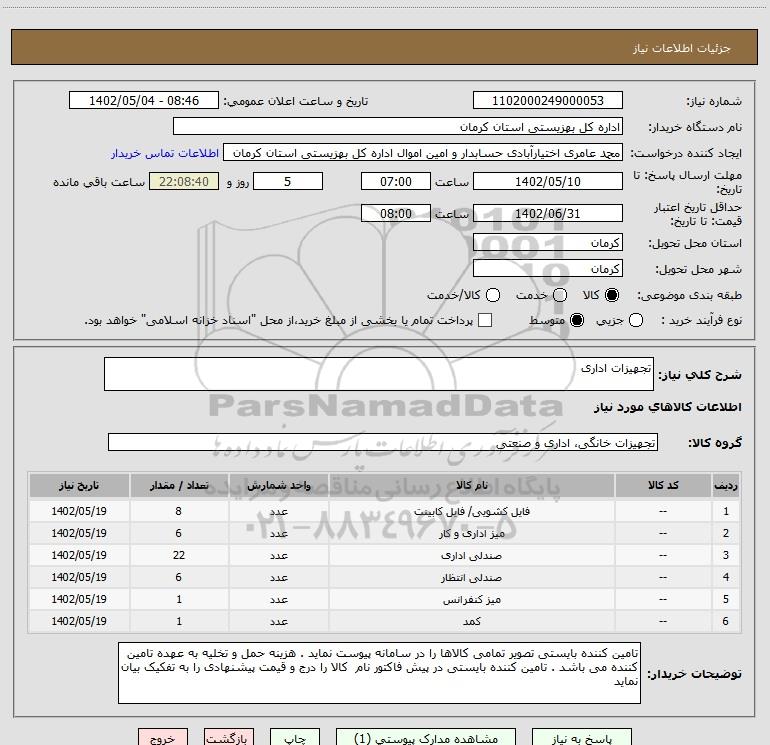
Task: Click the remaining time countdown 22:08:40
Action: tap(184, 181)
